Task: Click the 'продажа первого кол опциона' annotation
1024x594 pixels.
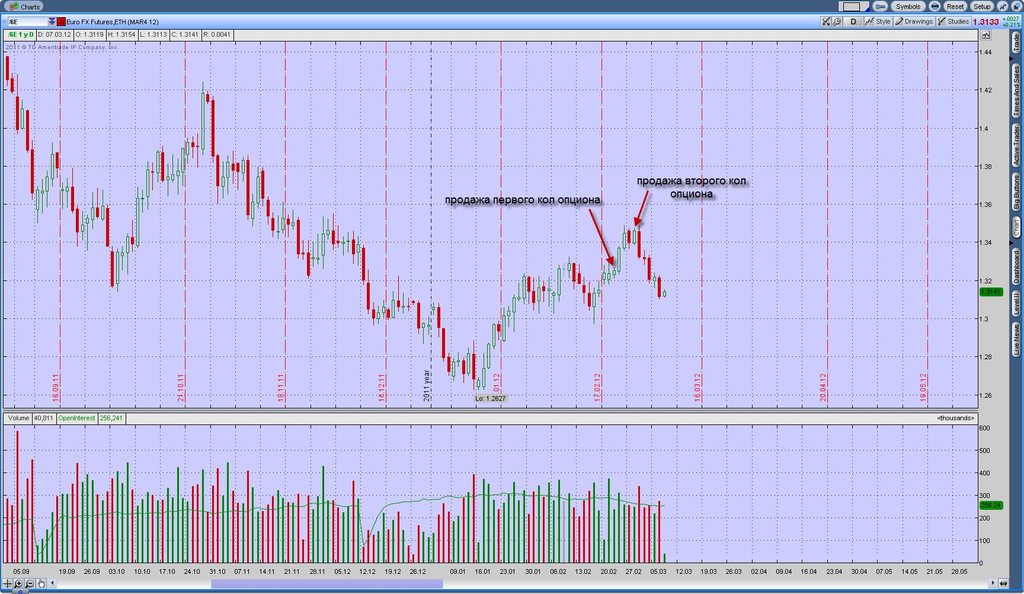Action: 522,200
